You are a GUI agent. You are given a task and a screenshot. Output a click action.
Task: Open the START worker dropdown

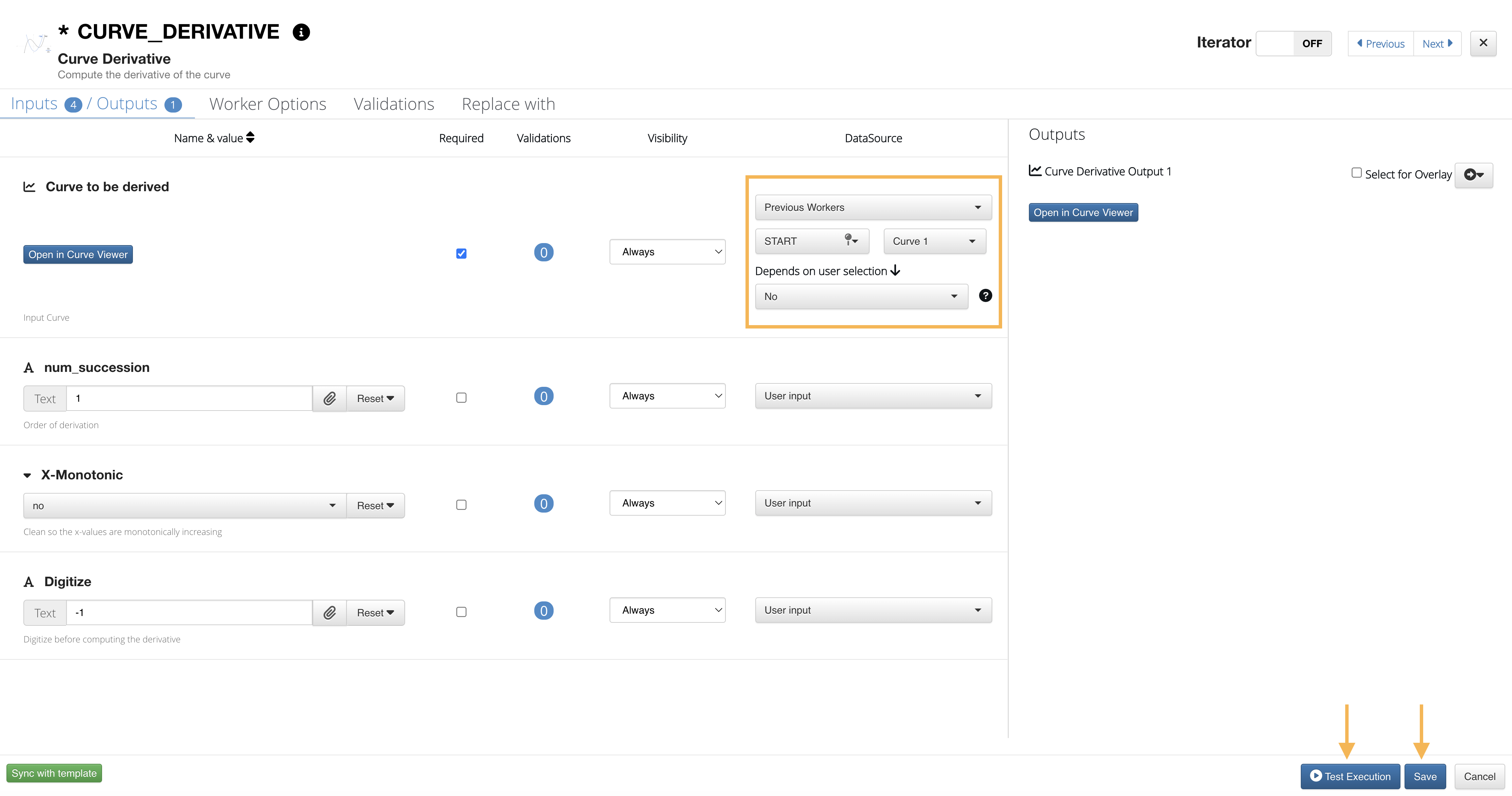coord(812,241)
